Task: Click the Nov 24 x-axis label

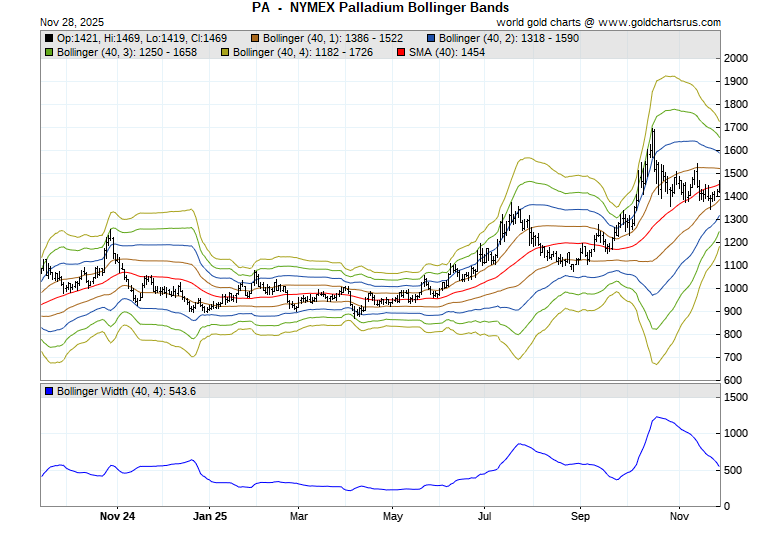Action: 117,517
